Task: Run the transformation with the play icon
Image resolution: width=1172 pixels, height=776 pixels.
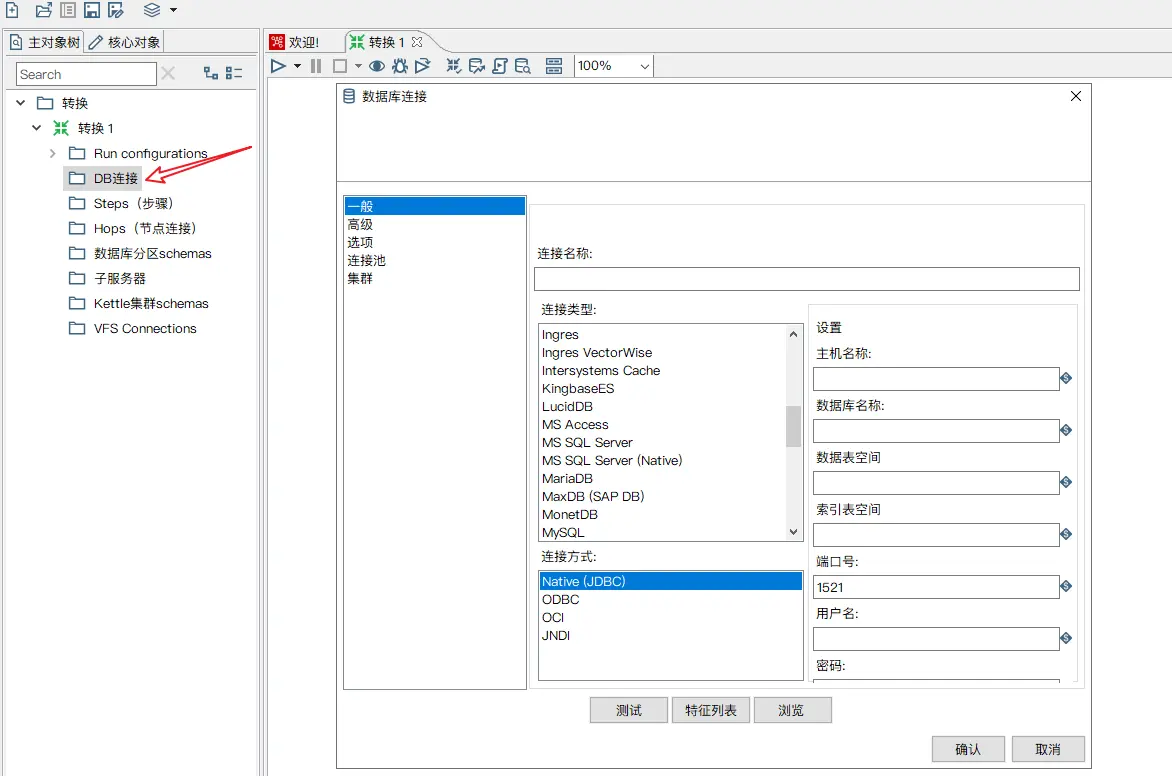Action: pos(278,66)
